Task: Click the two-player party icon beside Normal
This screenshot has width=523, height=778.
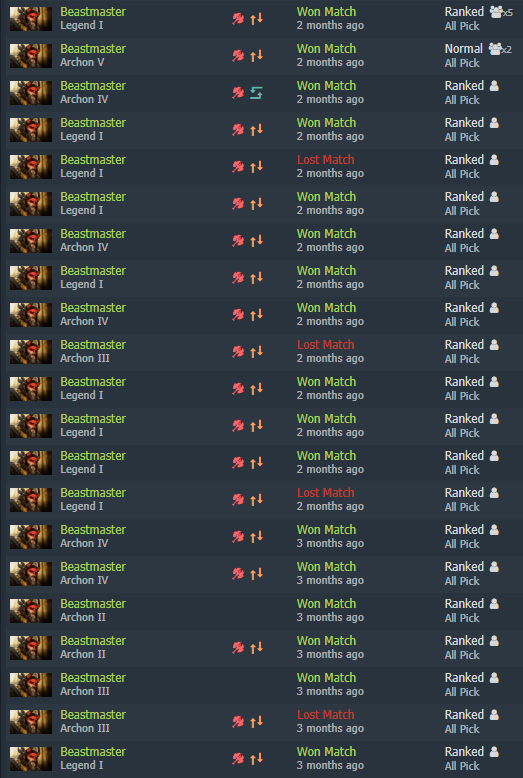Action: coord(500,49)
